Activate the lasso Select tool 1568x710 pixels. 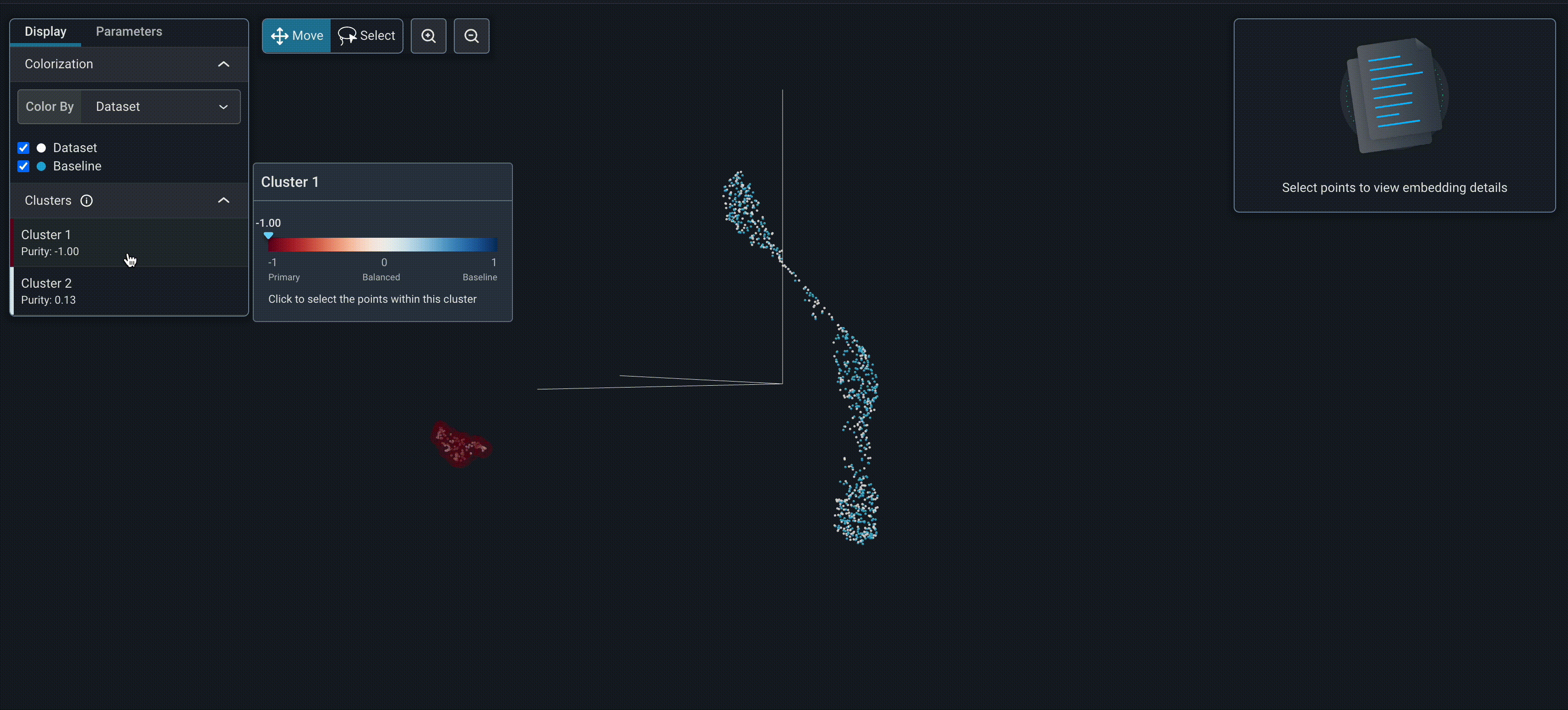[x=366, y=36]
